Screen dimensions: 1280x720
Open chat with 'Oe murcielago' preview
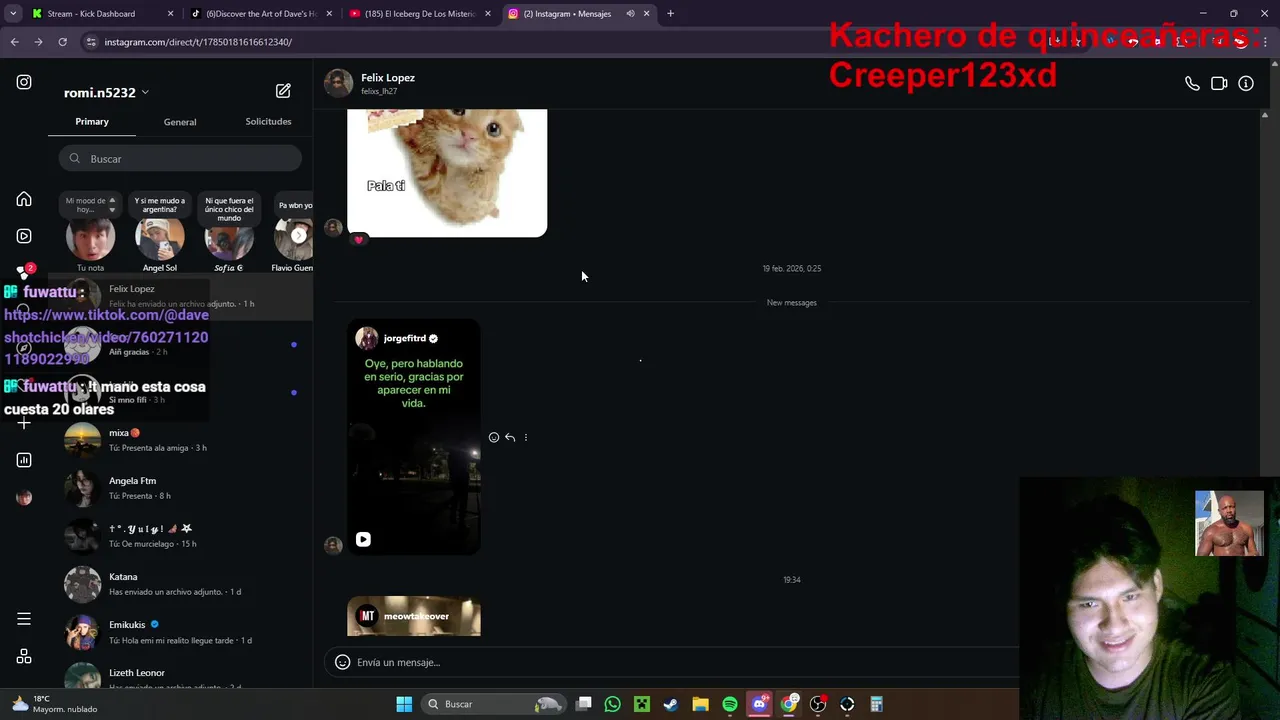[180, 536]
